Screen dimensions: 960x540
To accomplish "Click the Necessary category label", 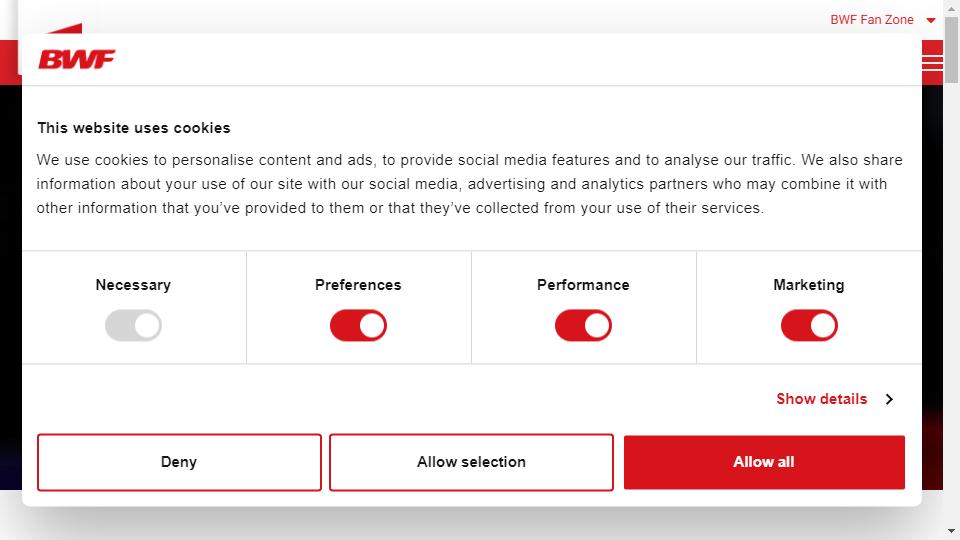I will 133,285.
